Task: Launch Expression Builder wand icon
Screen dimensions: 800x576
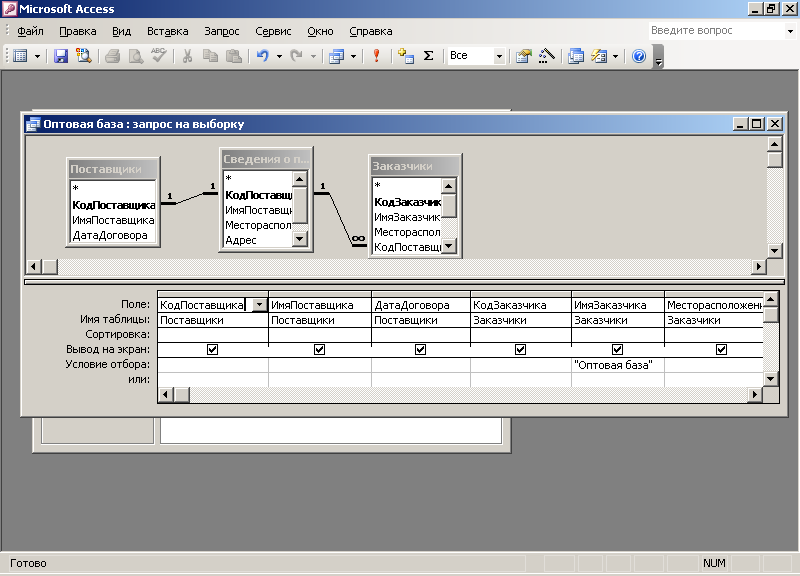Action: [546, 56]
